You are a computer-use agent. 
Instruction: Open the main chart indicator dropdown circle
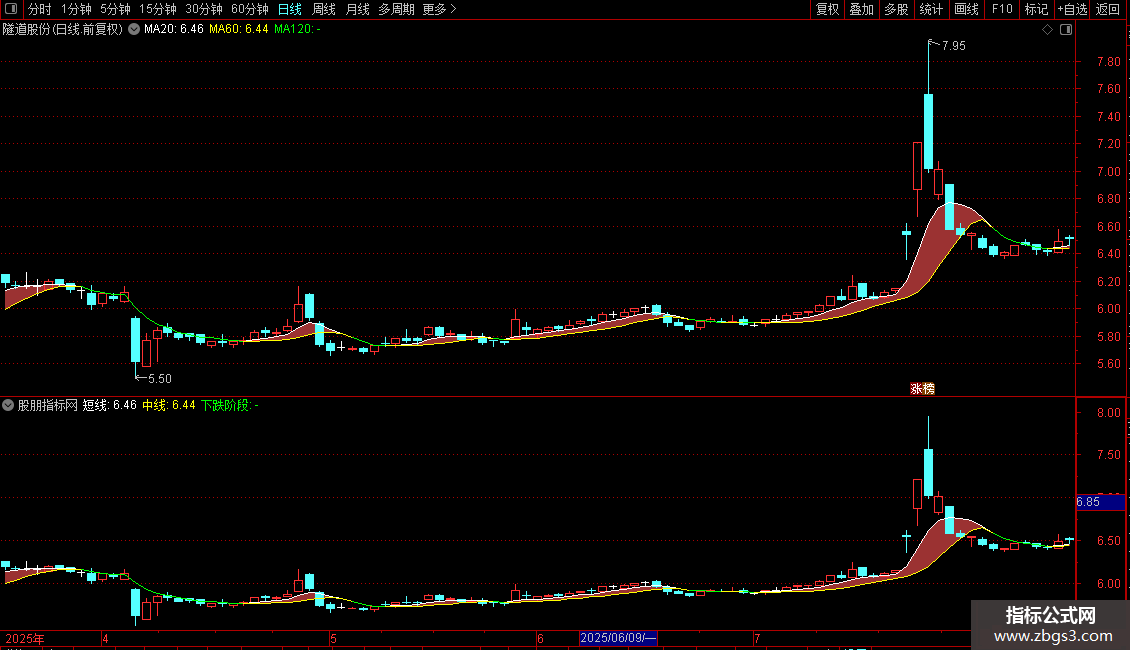[134, 29]
